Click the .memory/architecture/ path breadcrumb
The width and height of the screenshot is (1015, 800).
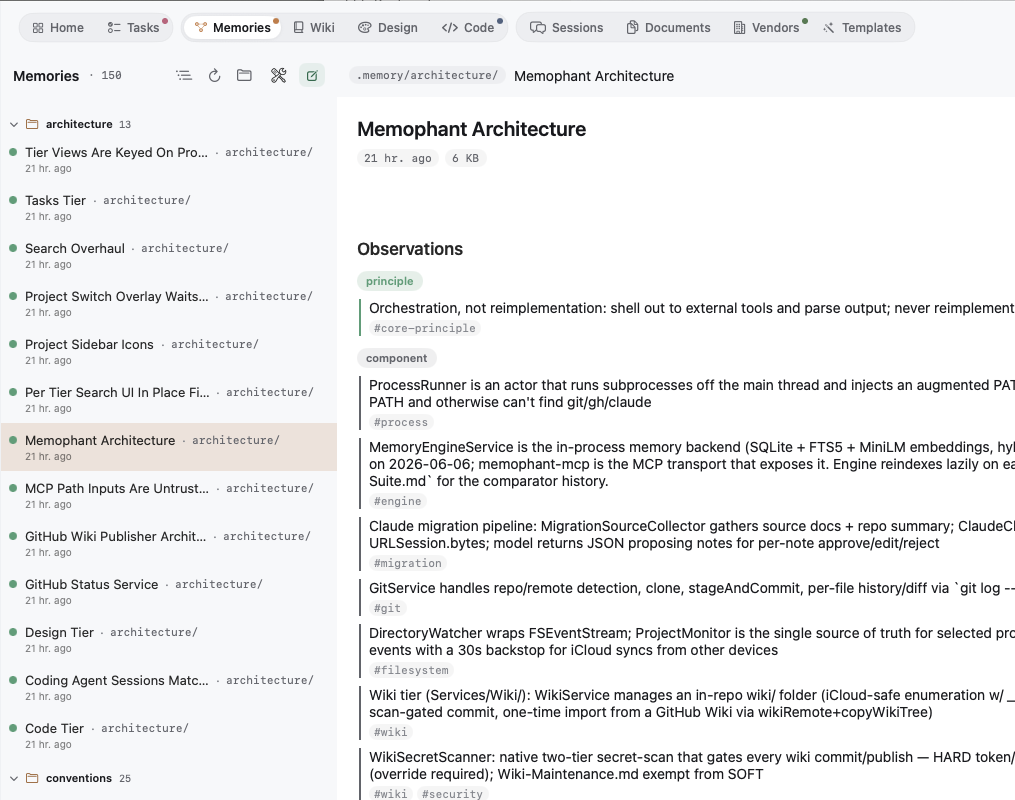[427, 76]
